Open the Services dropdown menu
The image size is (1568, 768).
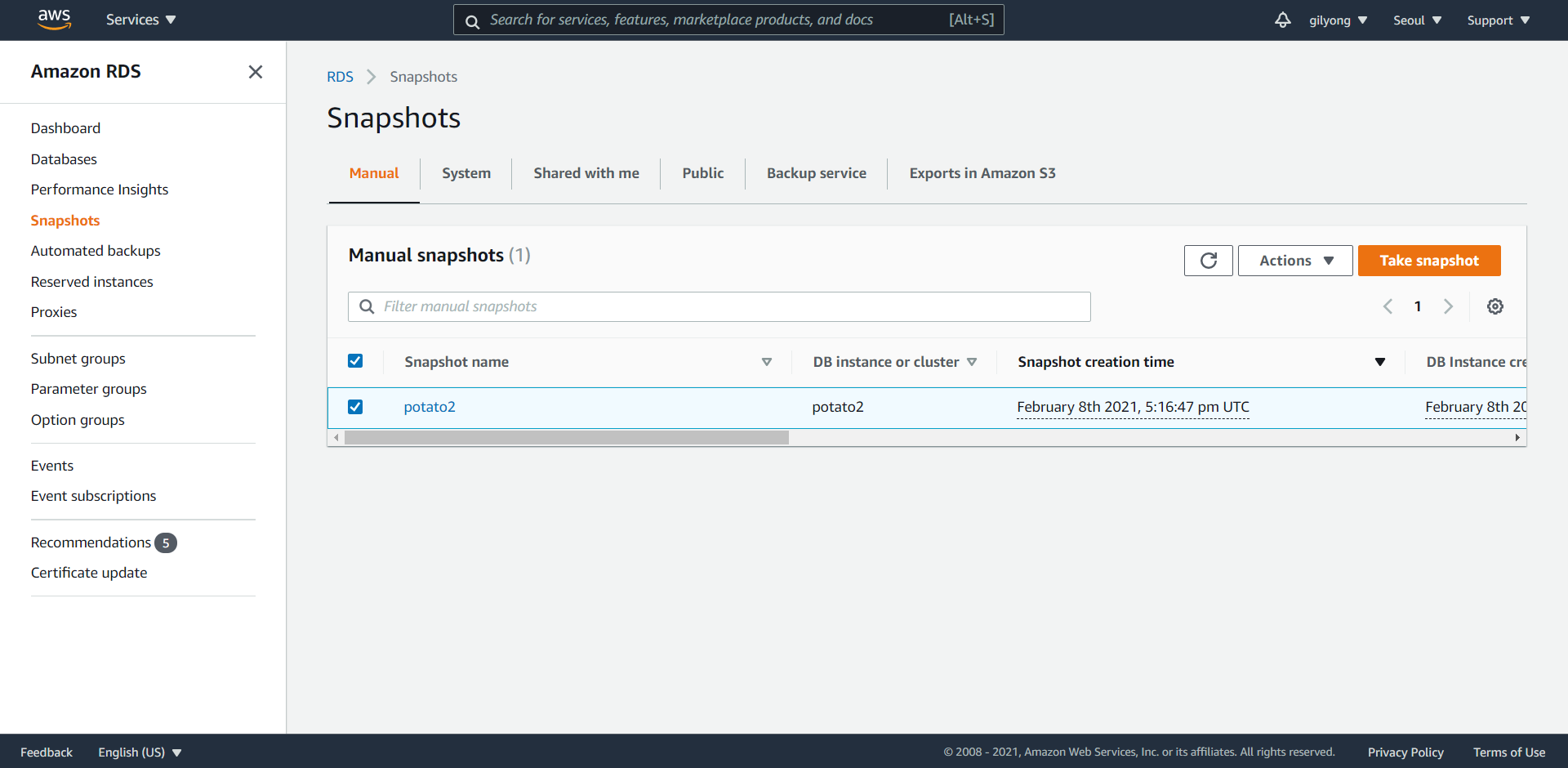coord(140,20)
